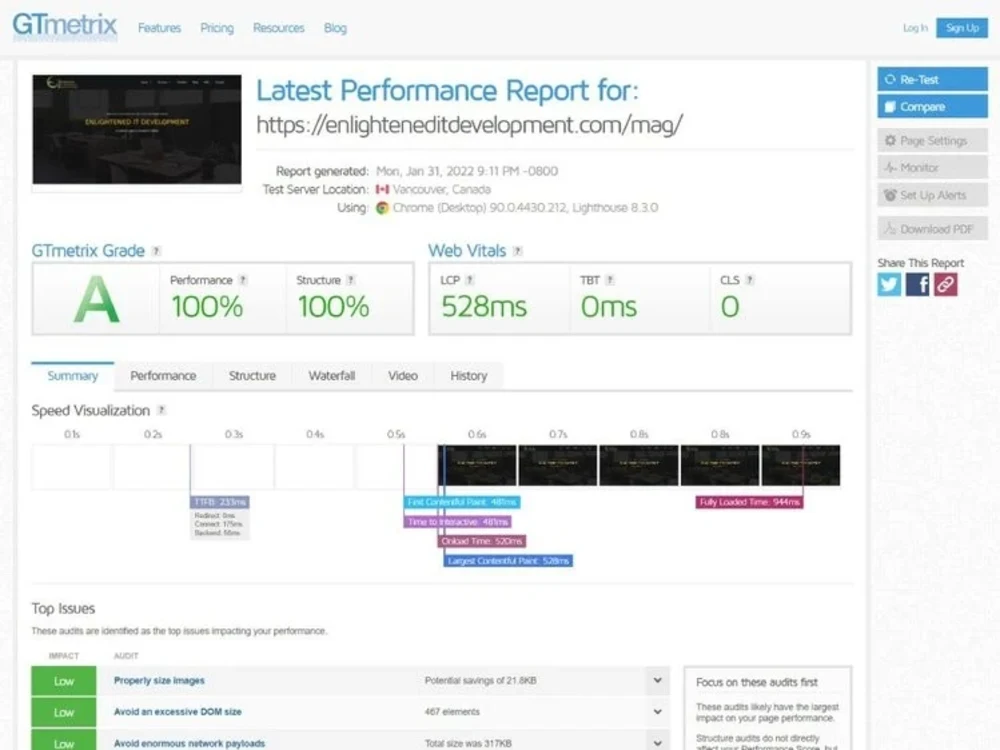The image size is (1000, 750).
Task: Click help icon next to Web Vitals
Action: coord(518,251)
